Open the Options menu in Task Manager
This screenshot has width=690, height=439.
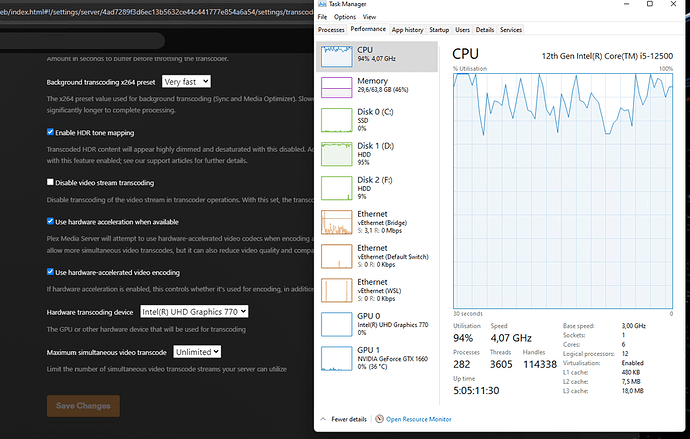pyautogui.click(x=345, y=17)
